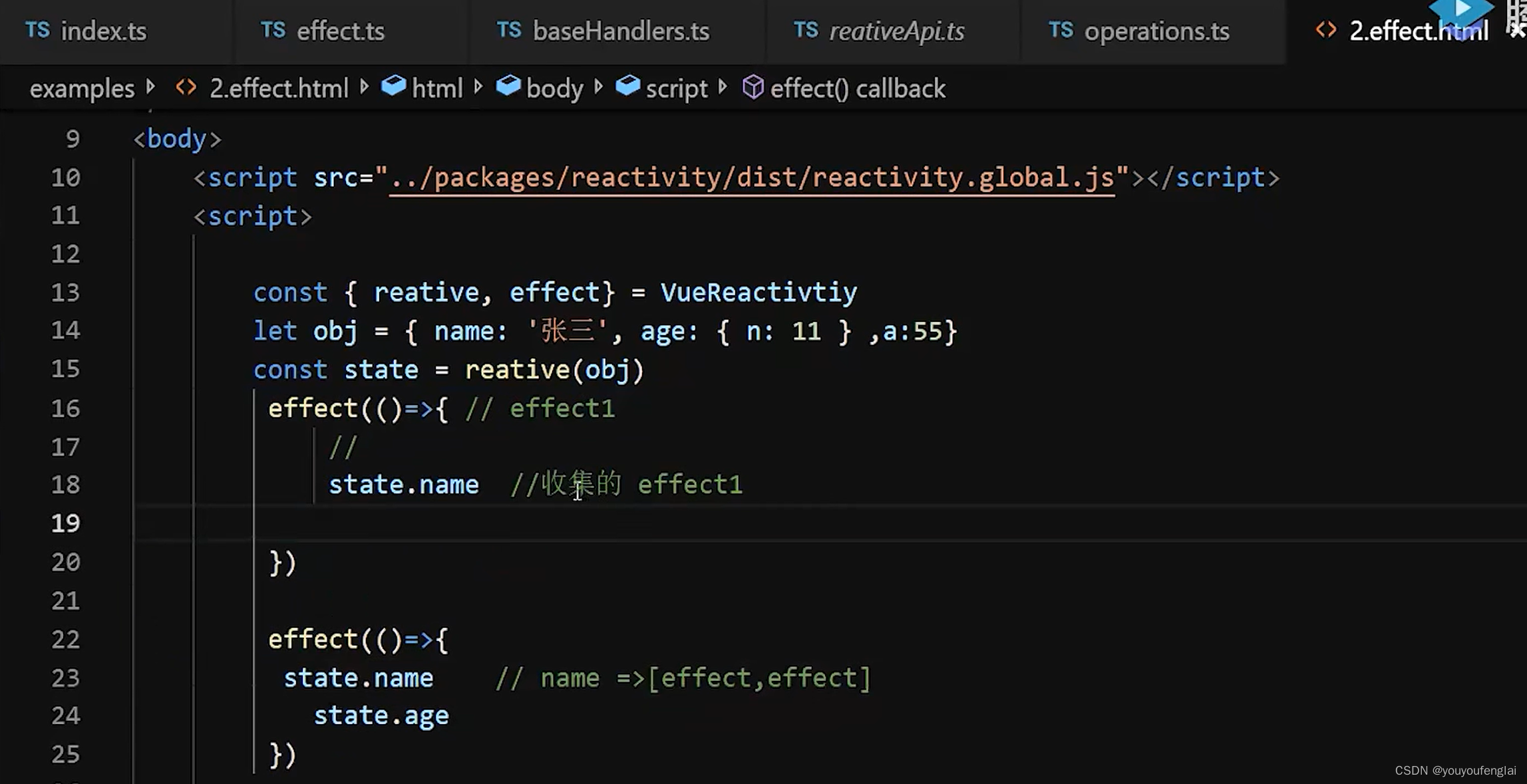Click TypeScript icon on effect.ts tab

[x=273, y=30]
